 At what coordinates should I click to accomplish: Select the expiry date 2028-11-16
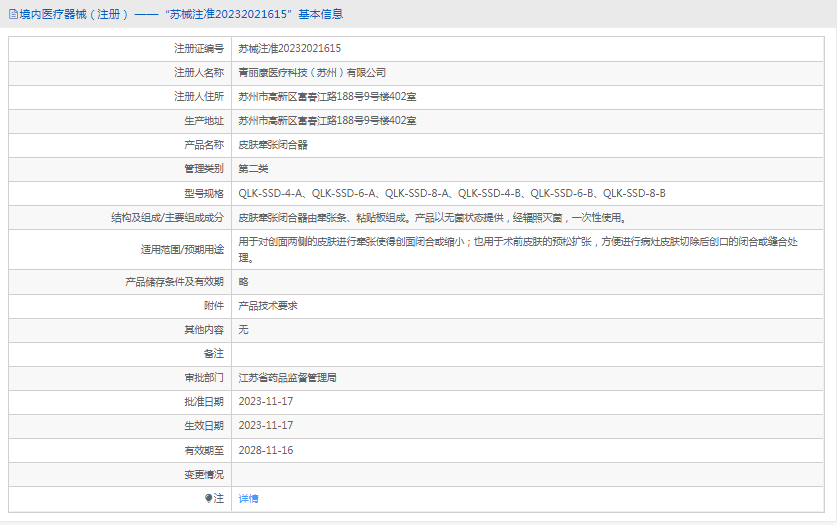tap(266, 450)
